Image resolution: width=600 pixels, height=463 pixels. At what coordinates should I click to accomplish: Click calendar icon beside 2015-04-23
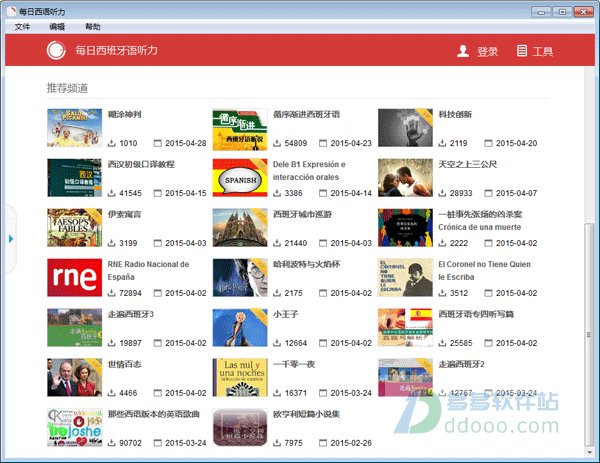[323, 143]
